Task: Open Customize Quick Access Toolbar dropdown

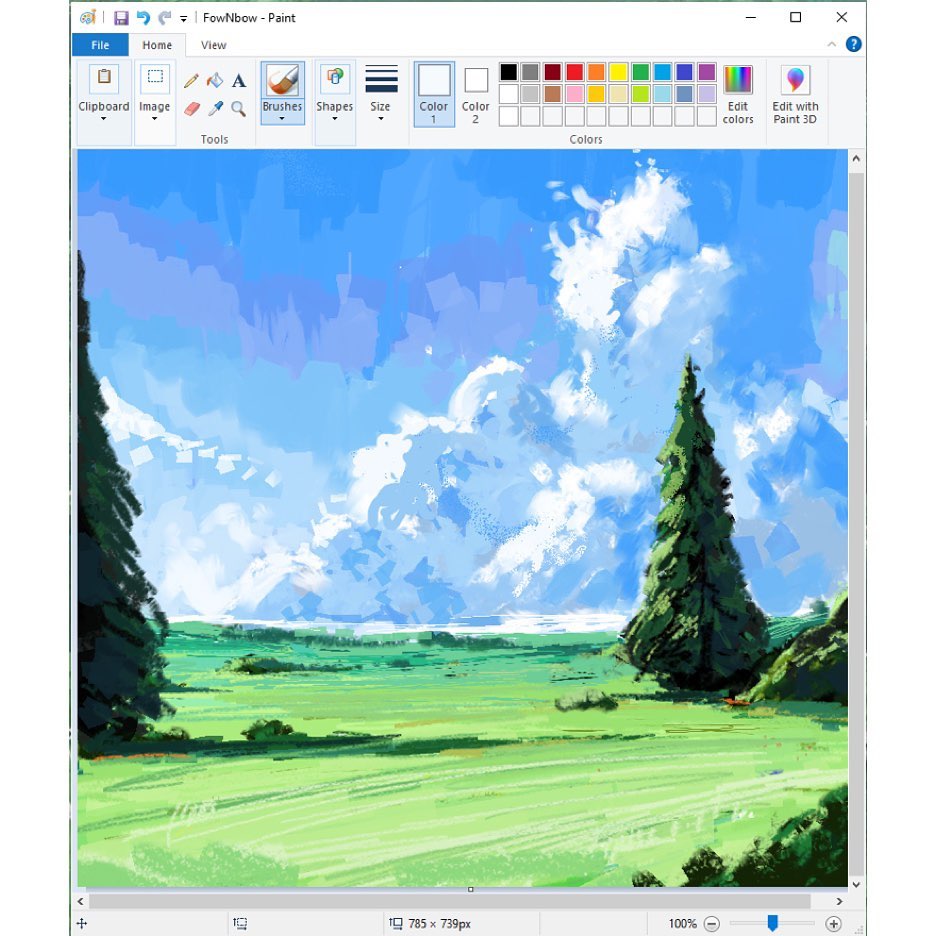Action: [x=183, y=19]
